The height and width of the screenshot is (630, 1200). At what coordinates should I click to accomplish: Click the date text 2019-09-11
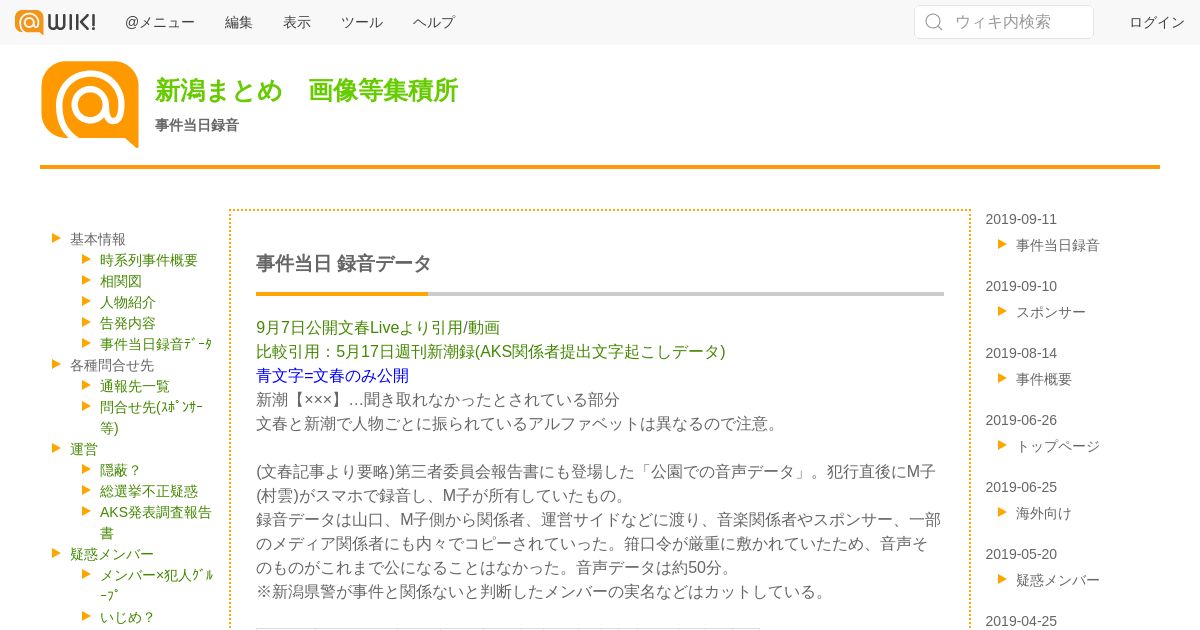(1021, 219)
